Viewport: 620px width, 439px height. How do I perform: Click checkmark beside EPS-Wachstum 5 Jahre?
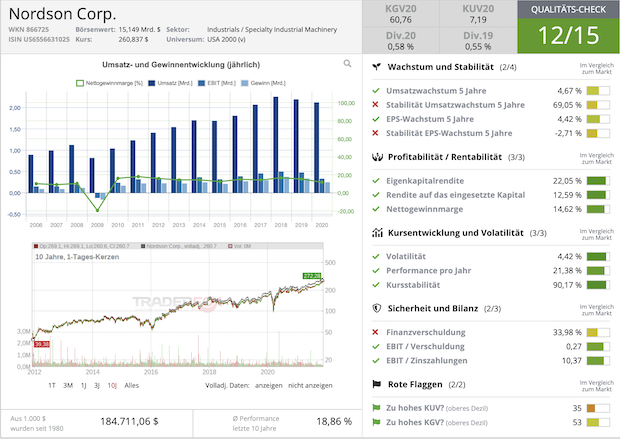[x=376, y=119]
